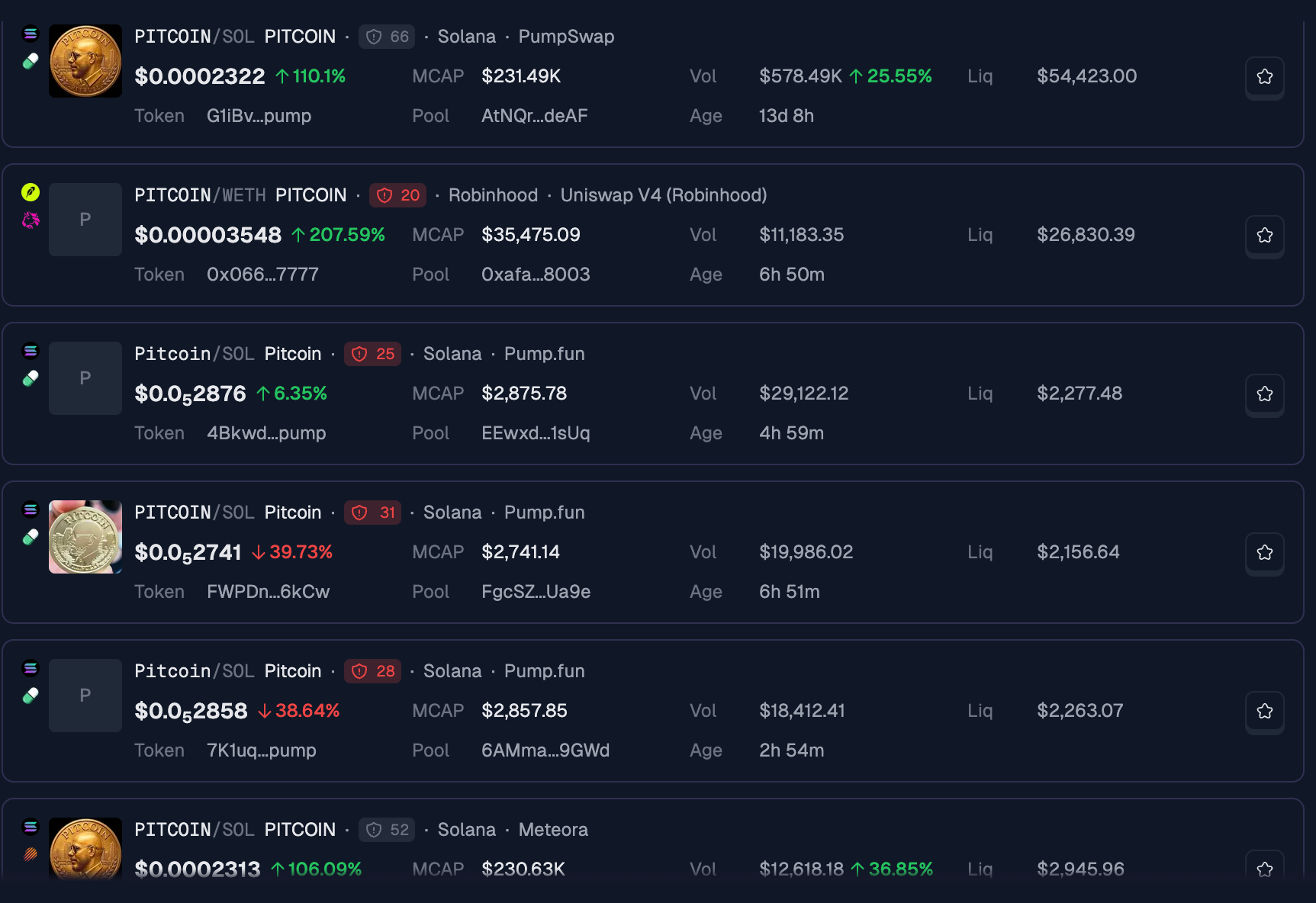Viewport: 1316px width, 903px height.
Task: Click the Solana icon on the FWPDn...6kCw row
Action: pyautogui.click(x=31, y=509)
